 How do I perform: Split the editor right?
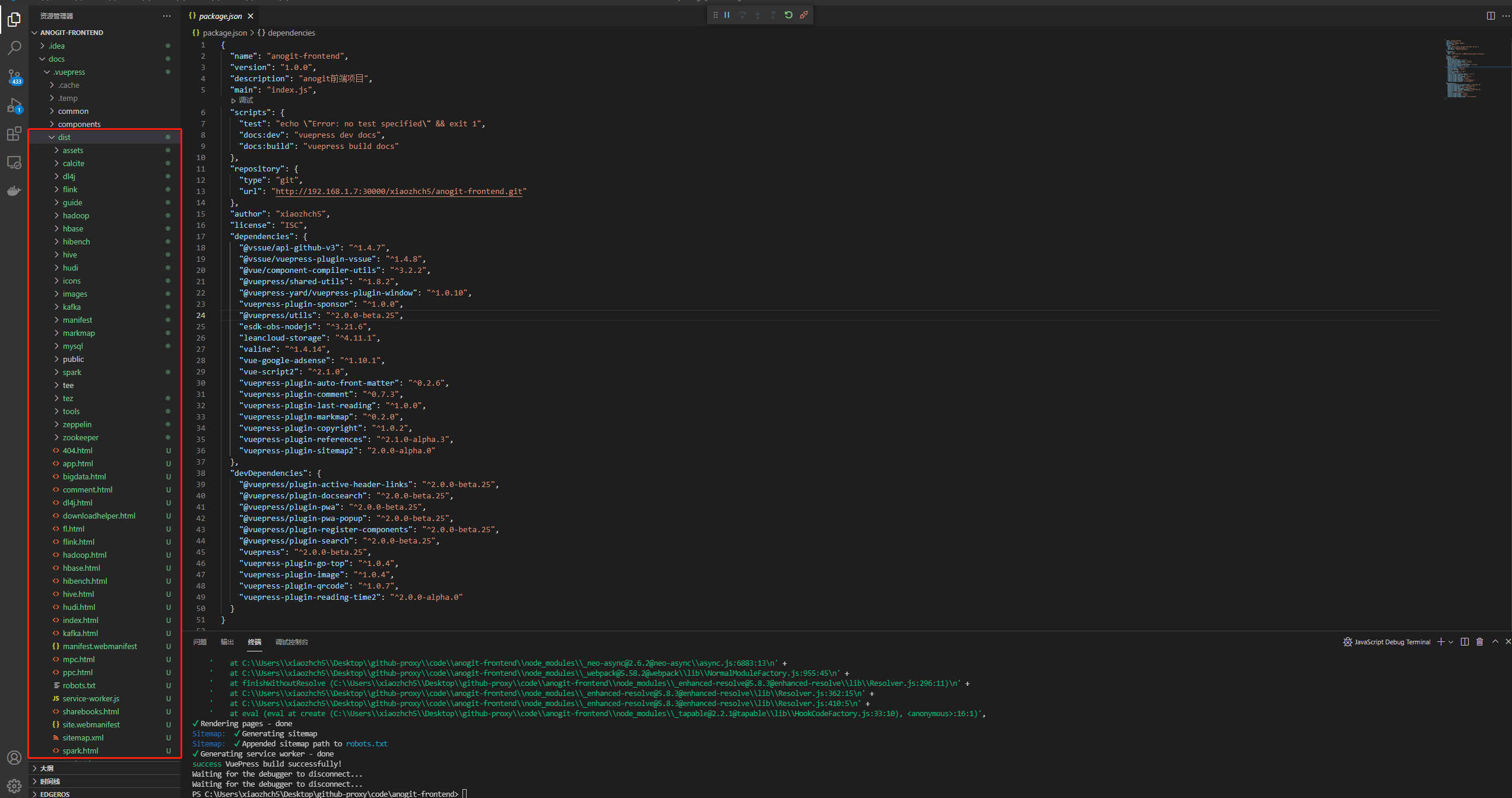click(1491, 16)
